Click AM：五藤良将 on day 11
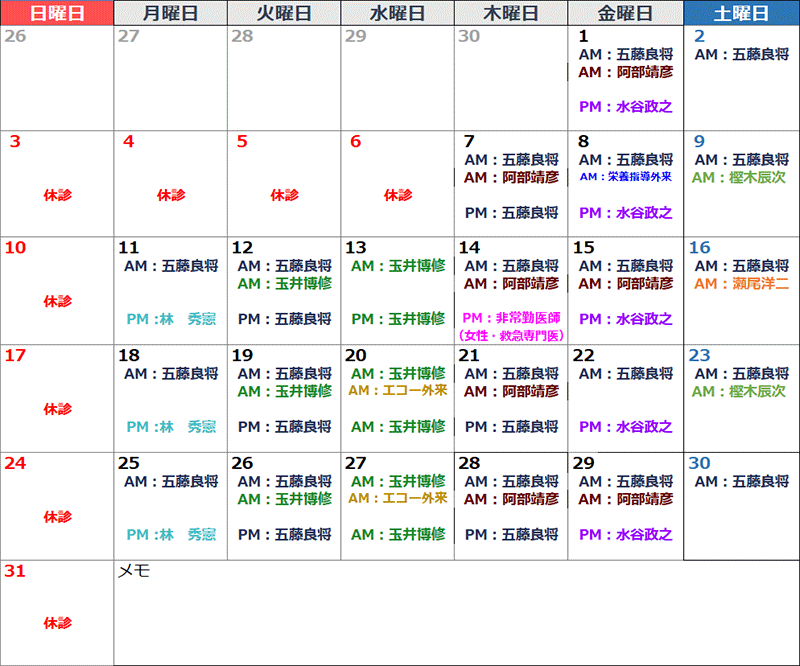800x666 pixels. point(171,266)
